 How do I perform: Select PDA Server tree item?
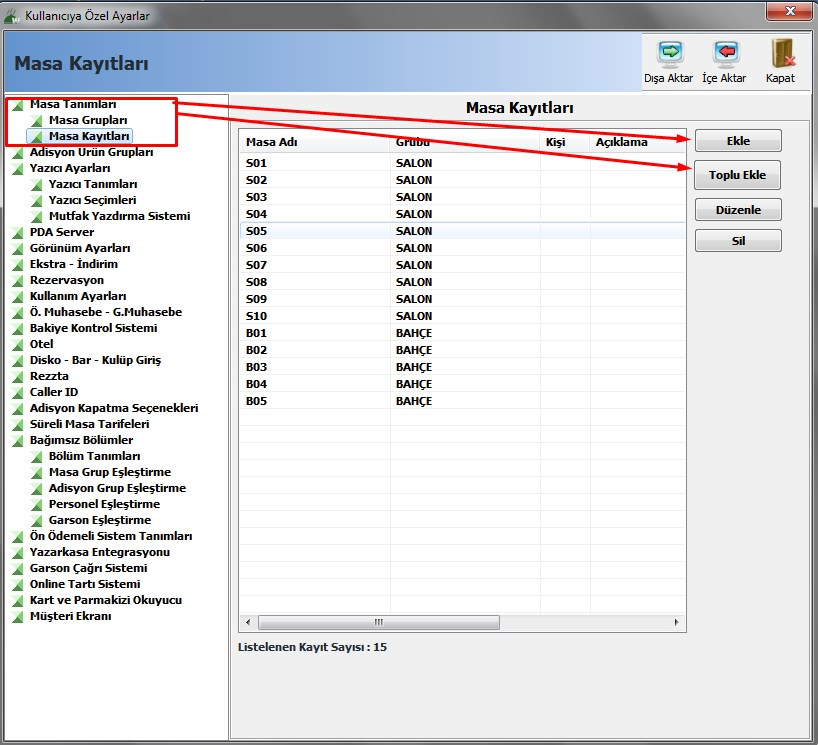62,232
